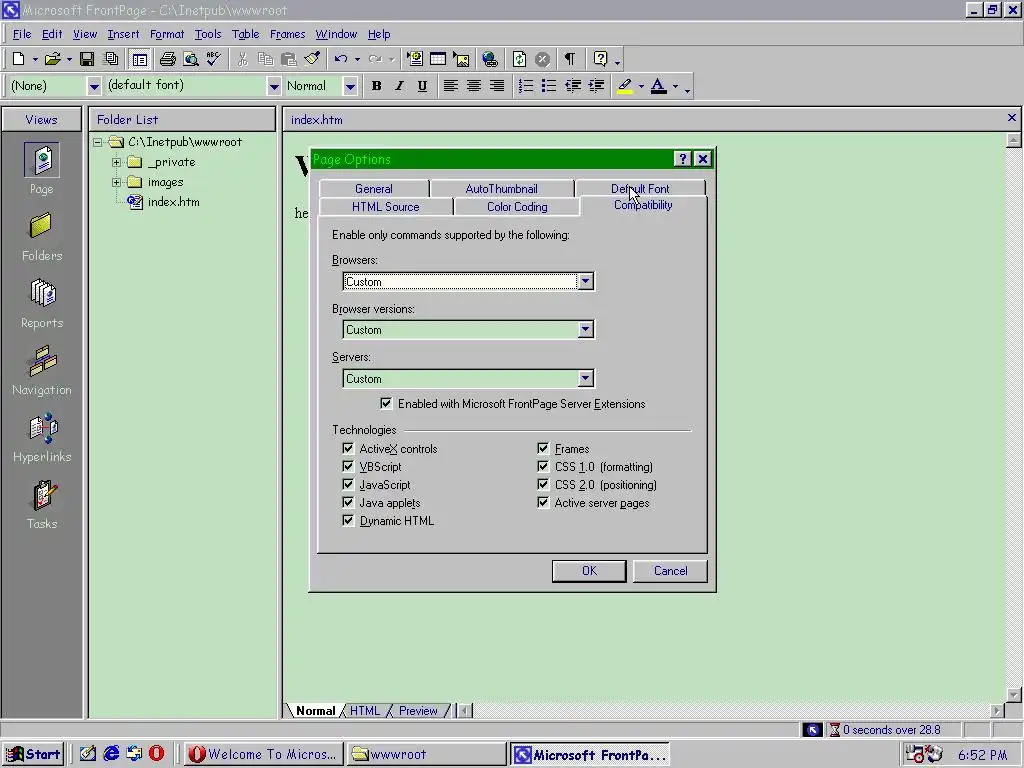Uncheck CSS 1.0 (formatting) checkbox
Viewport: 1024px width, 768px height.
(x=543, y=466)
